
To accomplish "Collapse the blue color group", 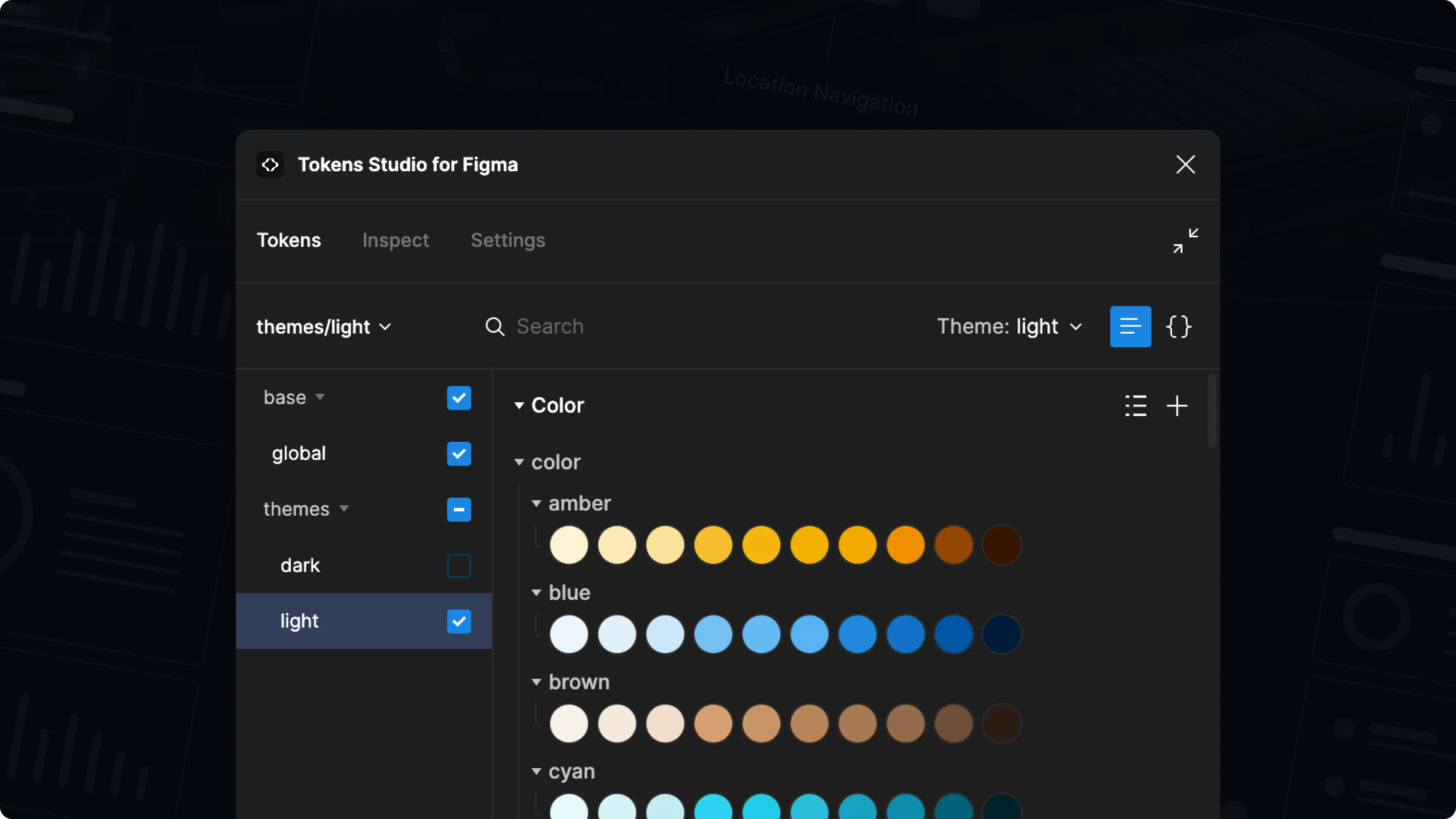I will [537, 592].
